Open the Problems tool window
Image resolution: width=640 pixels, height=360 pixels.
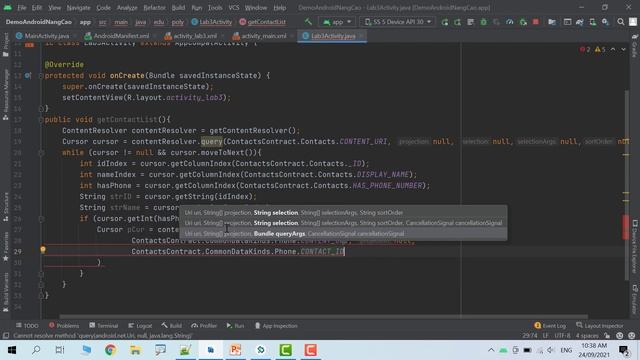click(64, 326)
